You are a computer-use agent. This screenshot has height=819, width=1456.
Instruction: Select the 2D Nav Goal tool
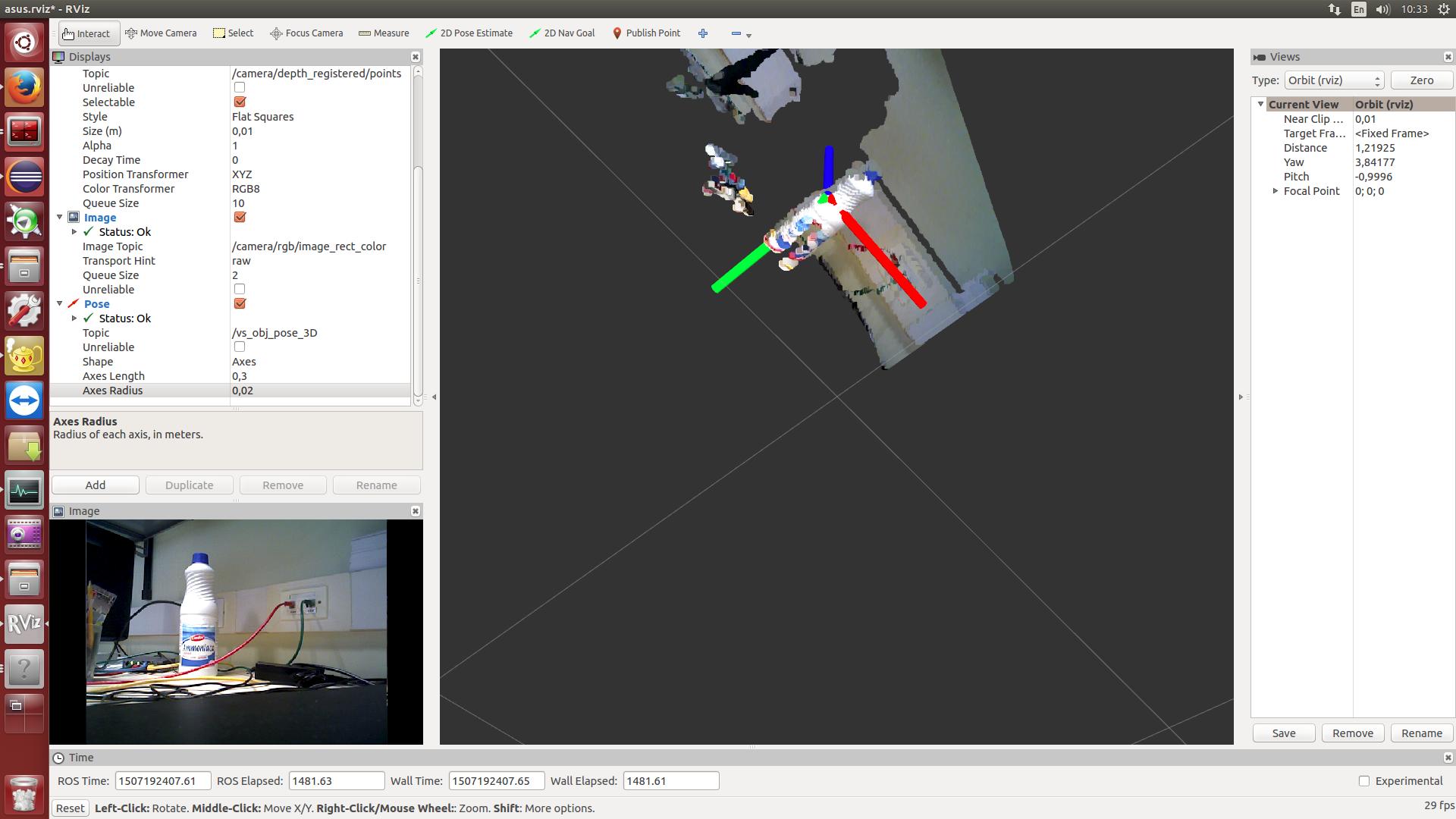[562, 33]
